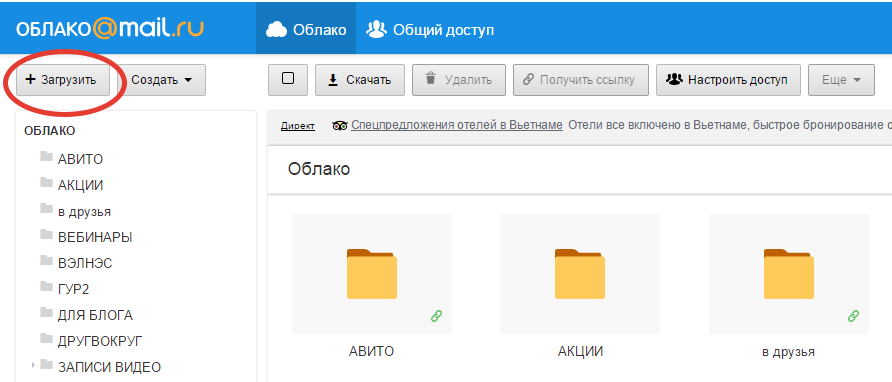Click folder icon next to ВЕБИНАРЫ

47,234
